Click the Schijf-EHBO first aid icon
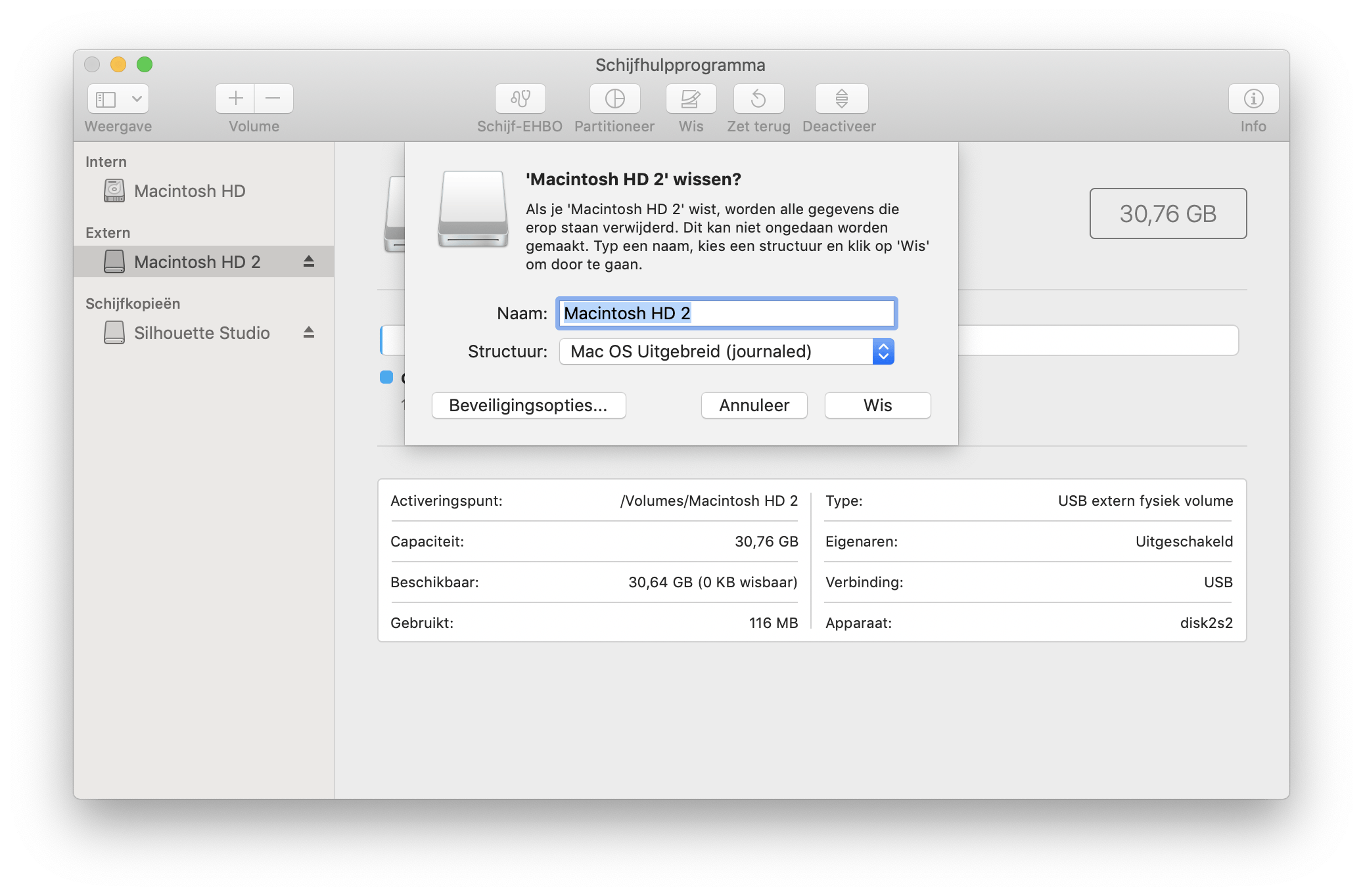 pyautogui.click(x=520, y=99)
